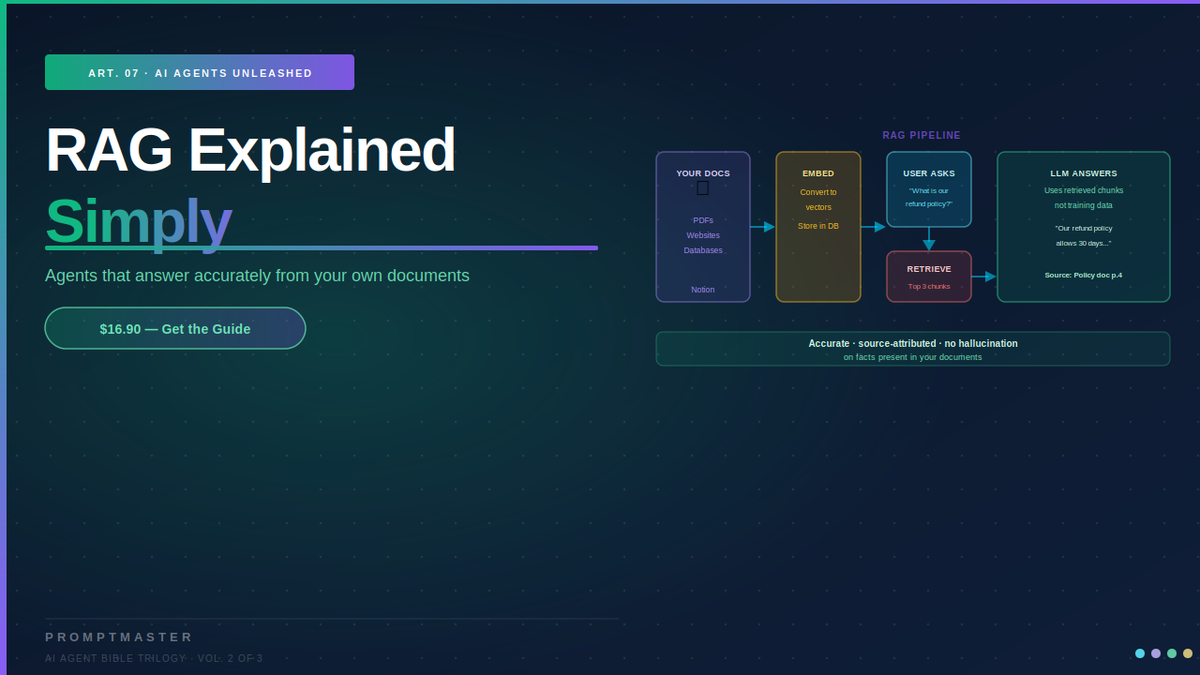
Task: Click the cyan dot in the bottom corner
Action: 1140,653
